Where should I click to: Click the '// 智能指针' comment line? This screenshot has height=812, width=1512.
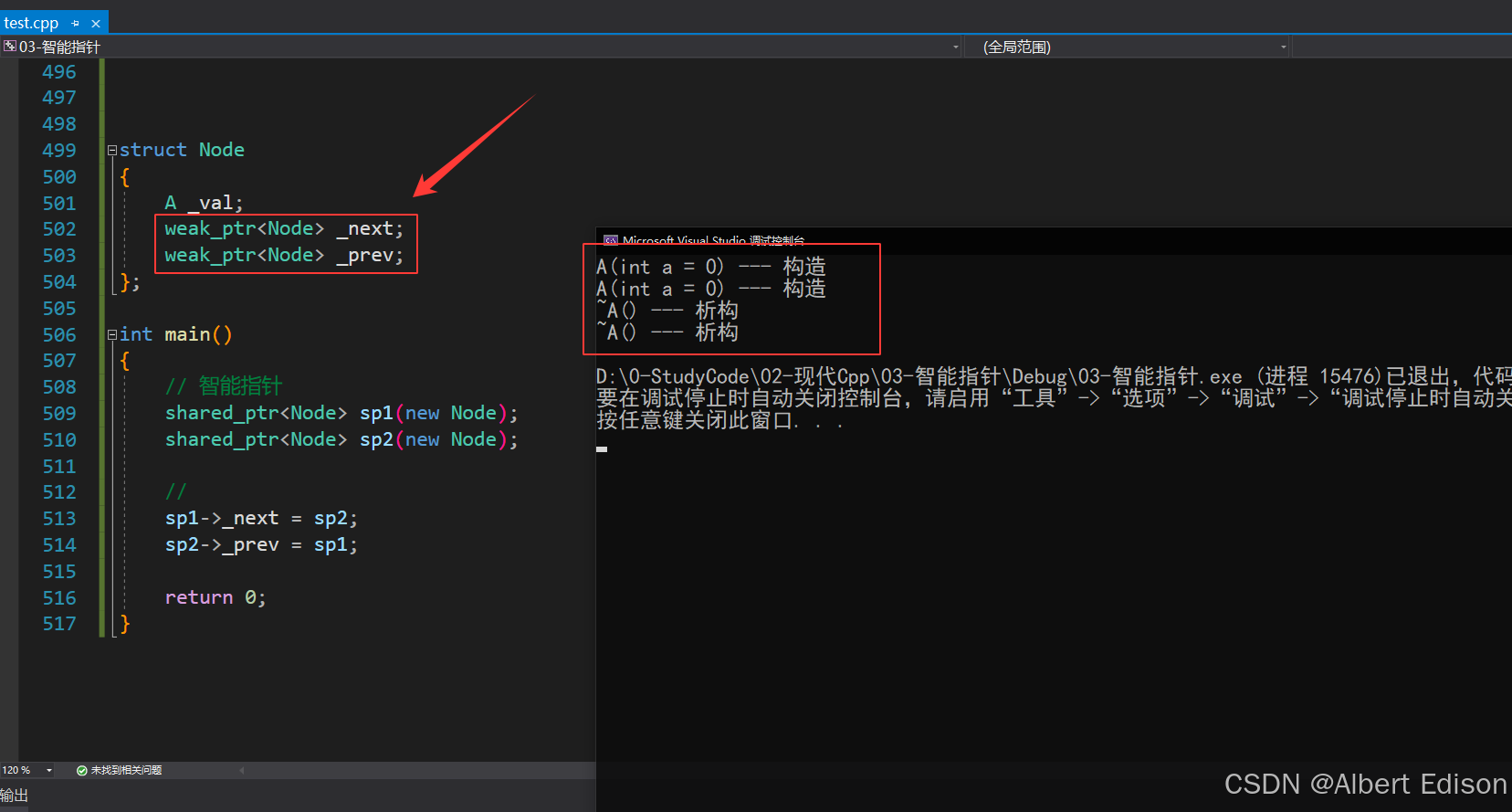[224, 386]
